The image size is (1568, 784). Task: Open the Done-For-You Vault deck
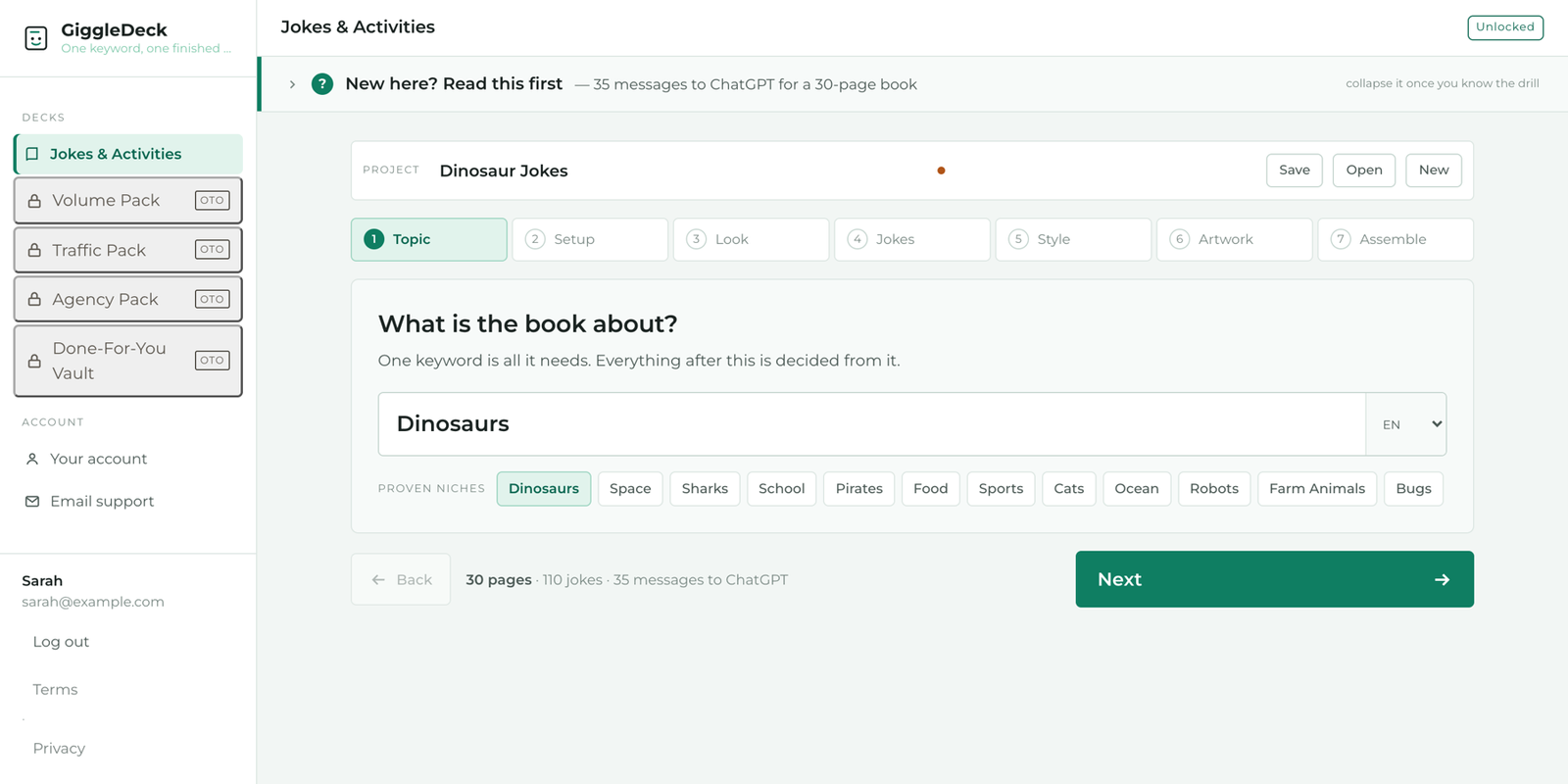[128, 361]
